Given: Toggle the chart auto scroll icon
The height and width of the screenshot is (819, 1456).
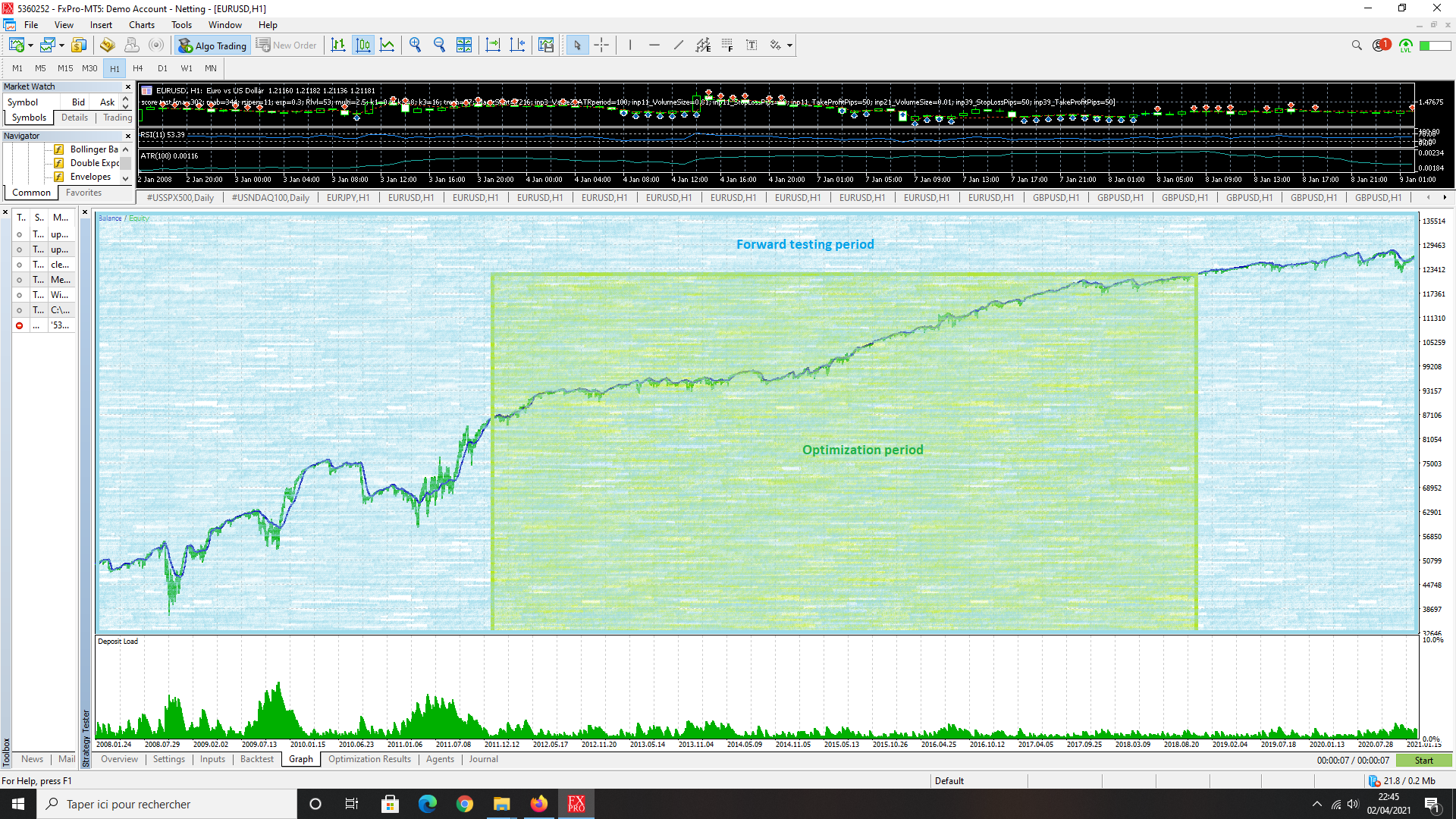Looking at the screenshot, I should click(x=493, y=45).
